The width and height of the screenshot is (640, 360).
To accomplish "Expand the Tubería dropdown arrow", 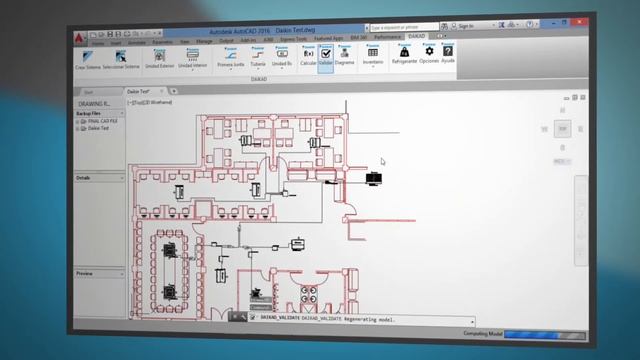I will (x=258, y=69).
